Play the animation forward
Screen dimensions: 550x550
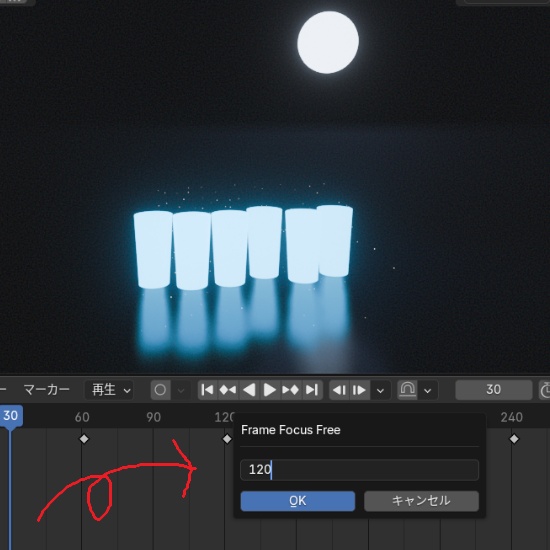(x=270, y=390)
